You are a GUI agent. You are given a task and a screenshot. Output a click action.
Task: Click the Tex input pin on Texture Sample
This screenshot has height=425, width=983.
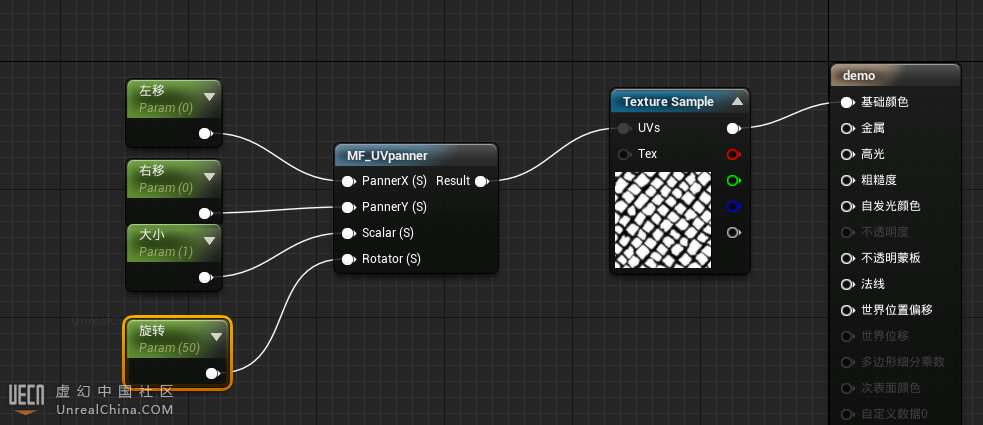pyautogui.click(x=624, y=154)
